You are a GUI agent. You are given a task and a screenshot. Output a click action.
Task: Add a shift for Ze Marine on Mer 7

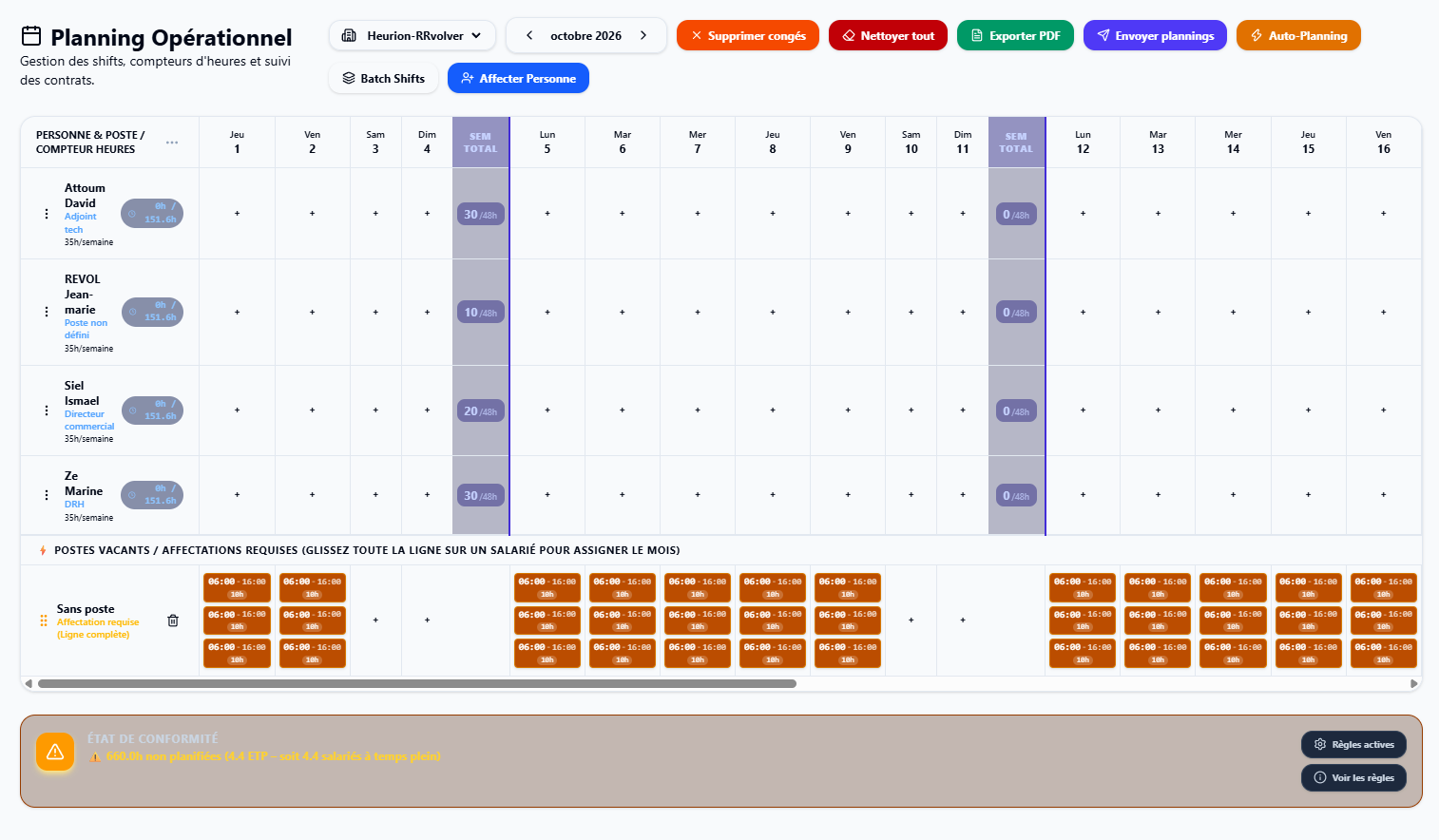(698, 495)
